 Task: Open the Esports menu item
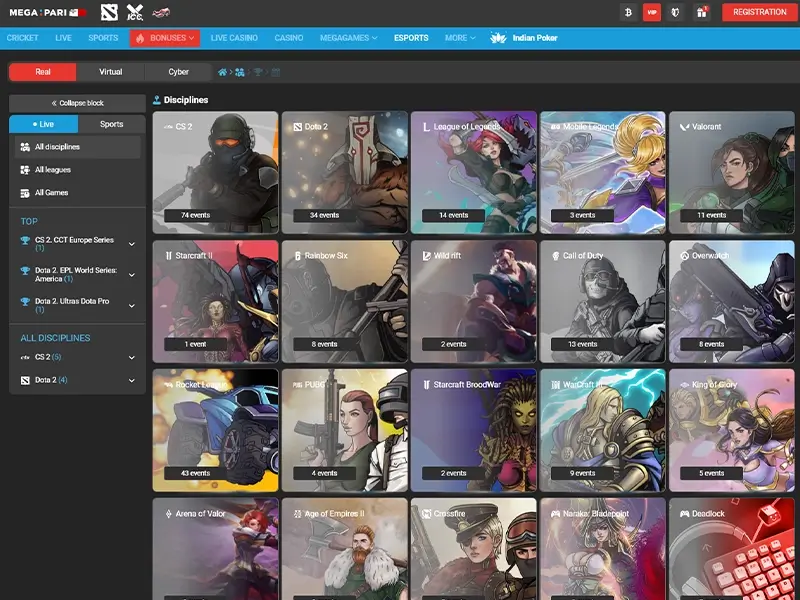click(x=411, y=38)
